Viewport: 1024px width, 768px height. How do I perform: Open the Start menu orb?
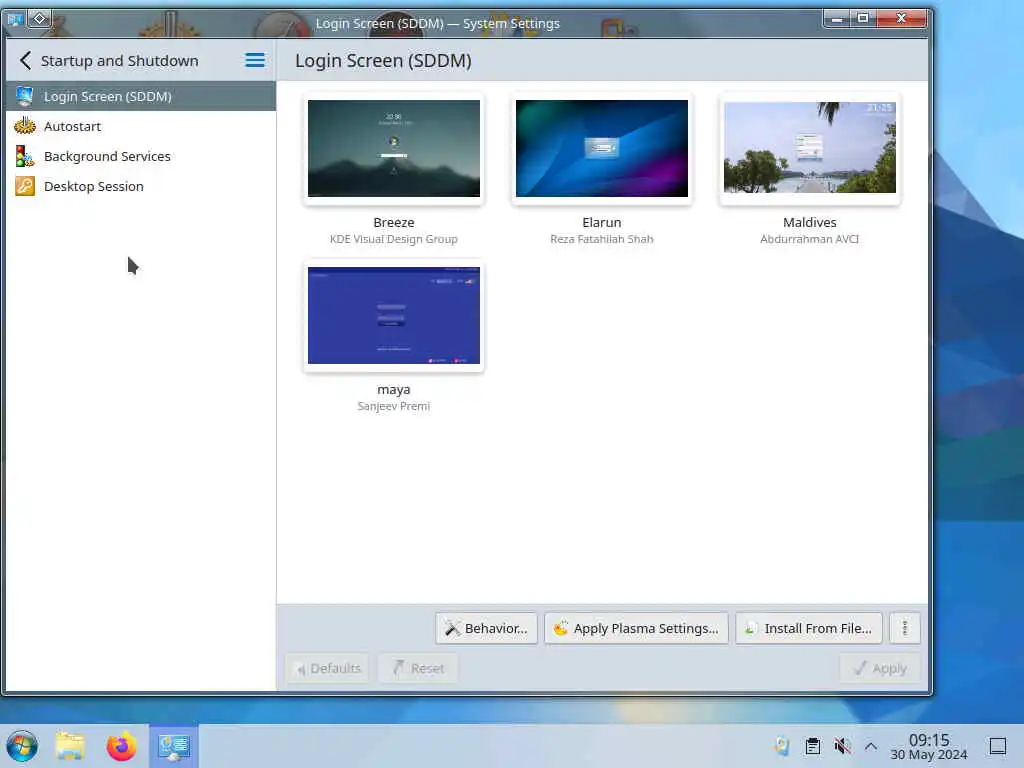click(22, 746)
